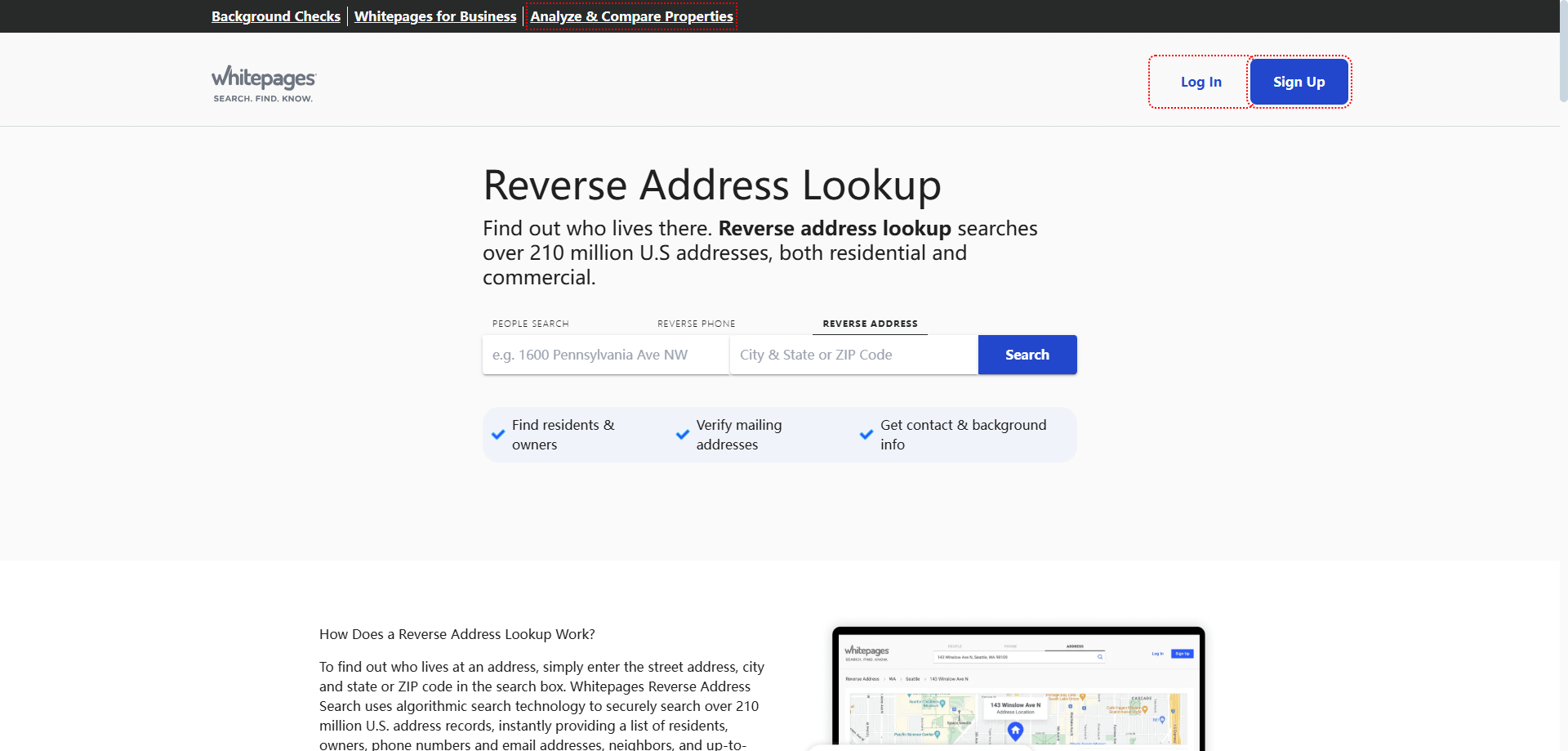Open Analyze & Compare Properties
Viewport: 1568px width, 751px height.
pos(631,16)
